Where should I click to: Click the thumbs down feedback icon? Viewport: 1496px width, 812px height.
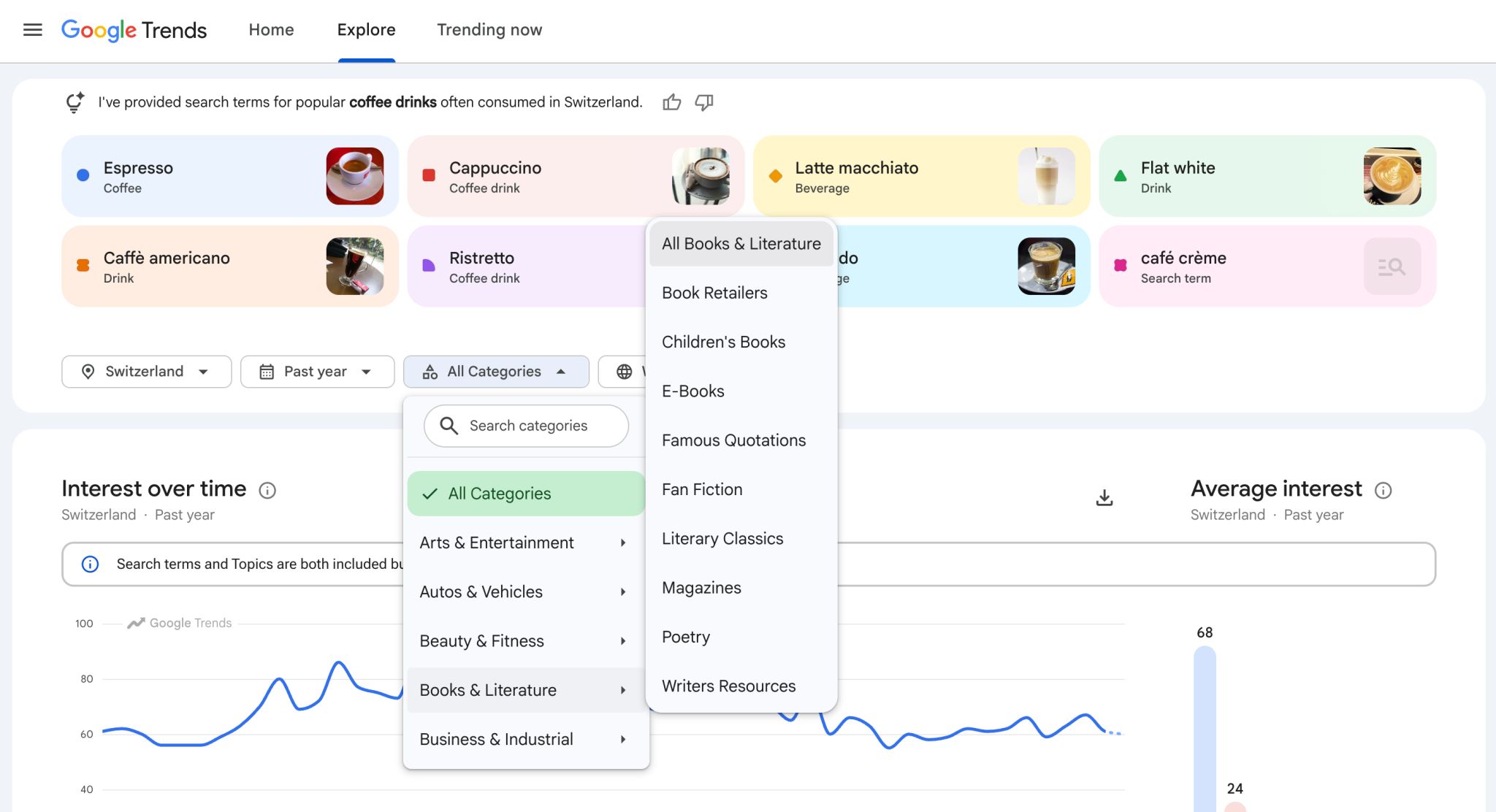tap(704, 102)
